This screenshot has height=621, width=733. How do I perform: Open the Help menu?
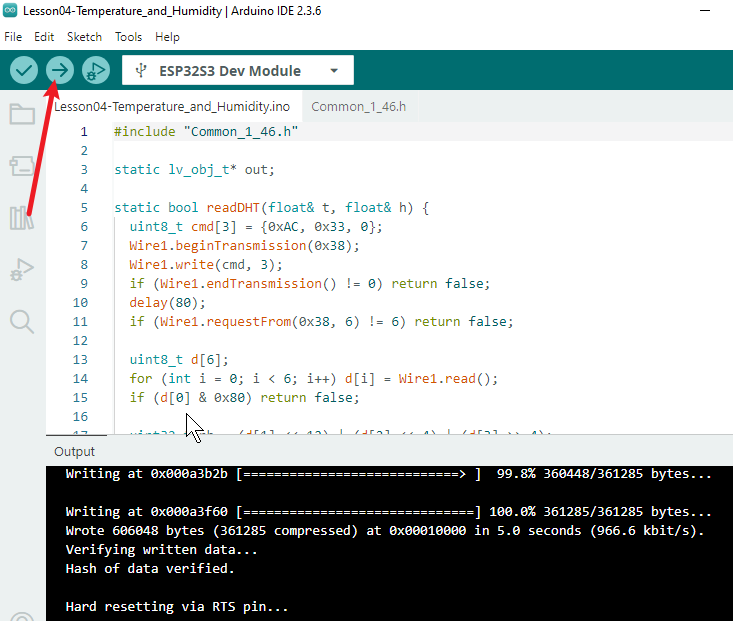(x=167, y=37)
